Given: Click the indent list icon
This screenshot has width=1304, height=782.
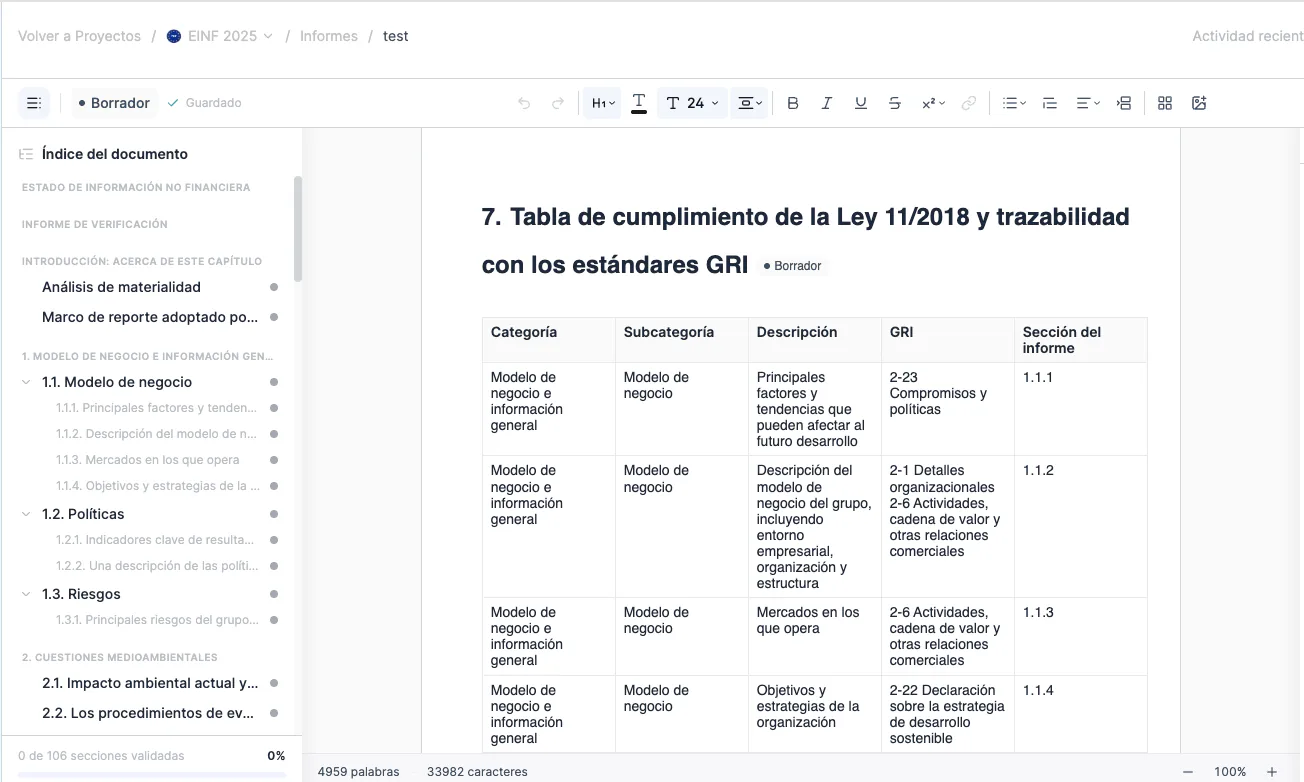Looking at the screenshot, I should pyautogui.click(x=1049, y=103).
